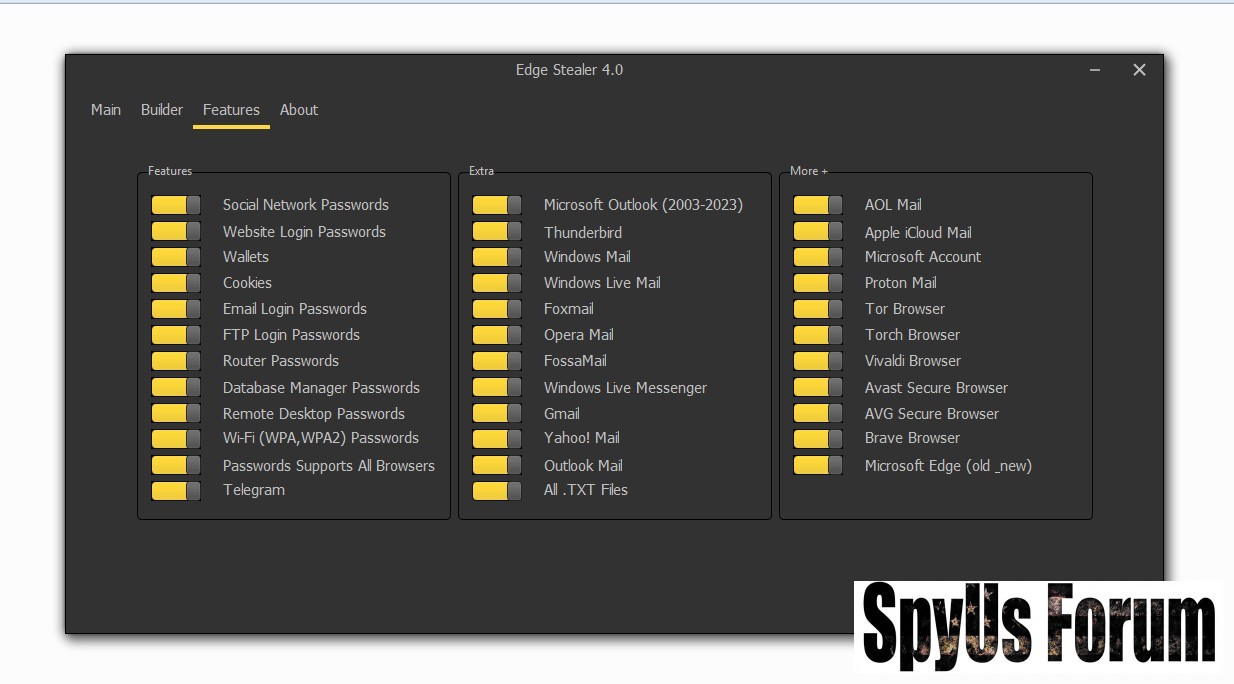Switch to the Main tab
This screenshot has width=1234, height=684.
coord(106,110)
